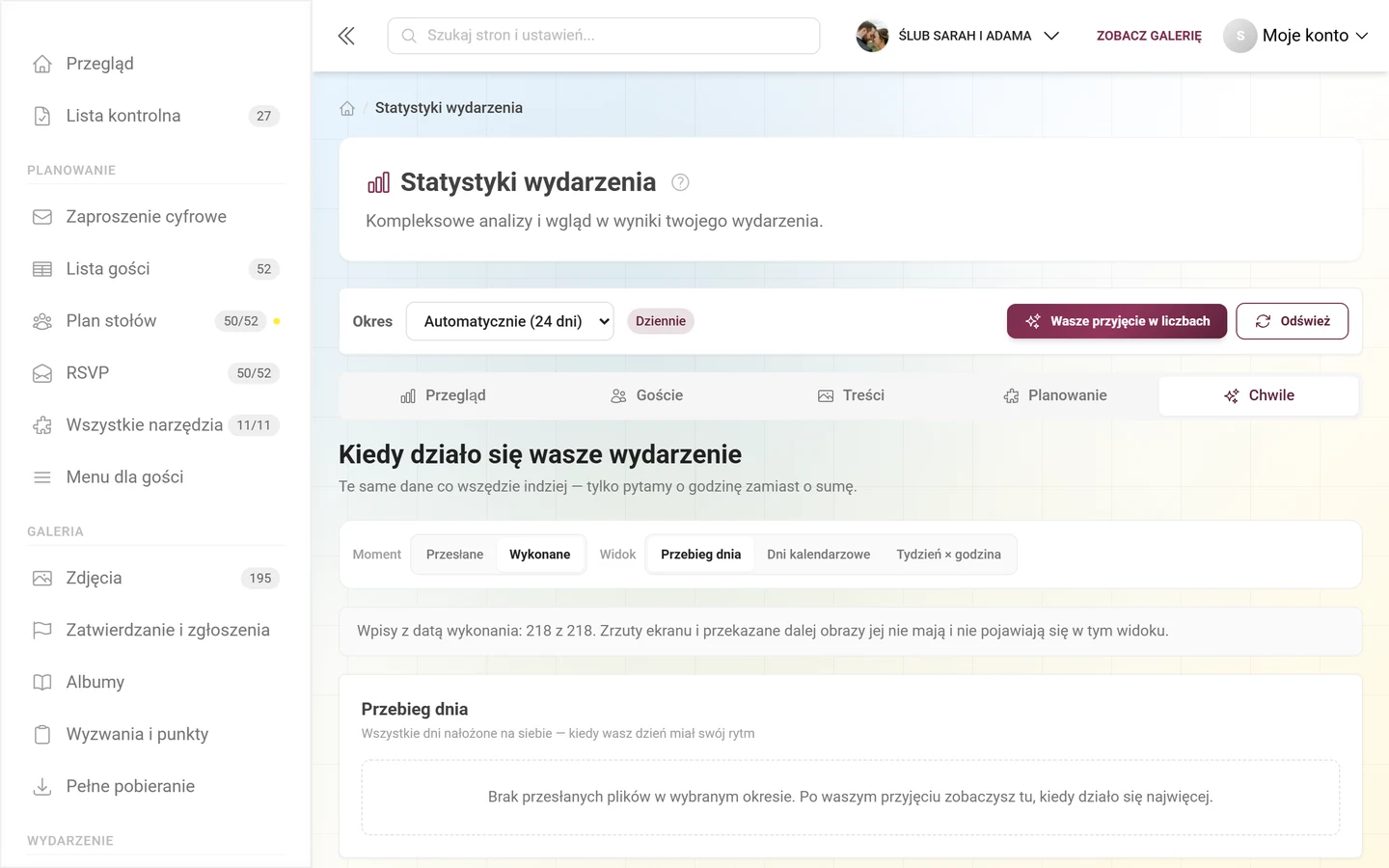Go to Lista gości in sidebar

click(154, 269)
